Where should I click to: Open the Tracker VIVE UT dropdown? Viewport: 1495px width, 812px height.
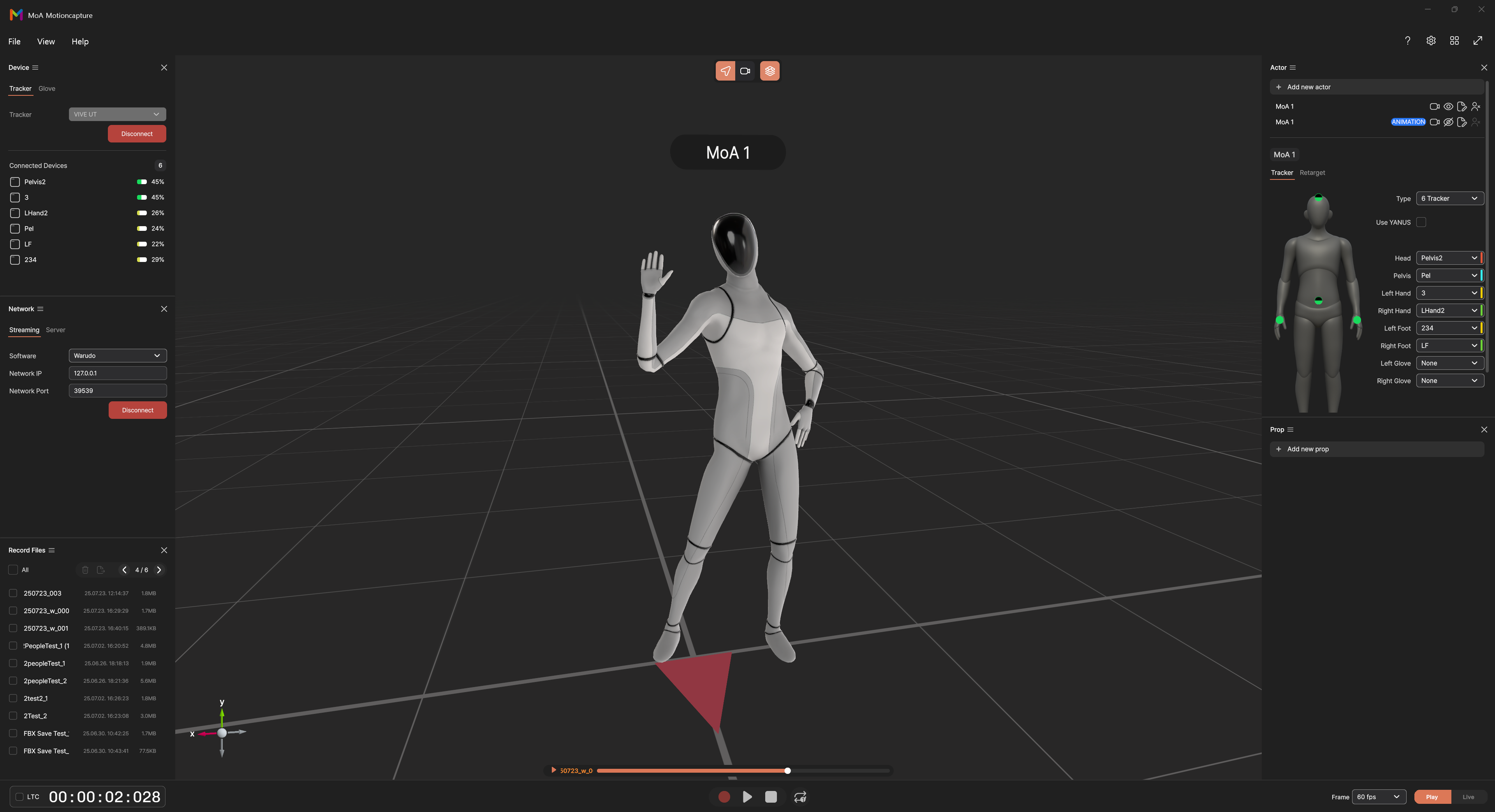click(x=117, y=114)
